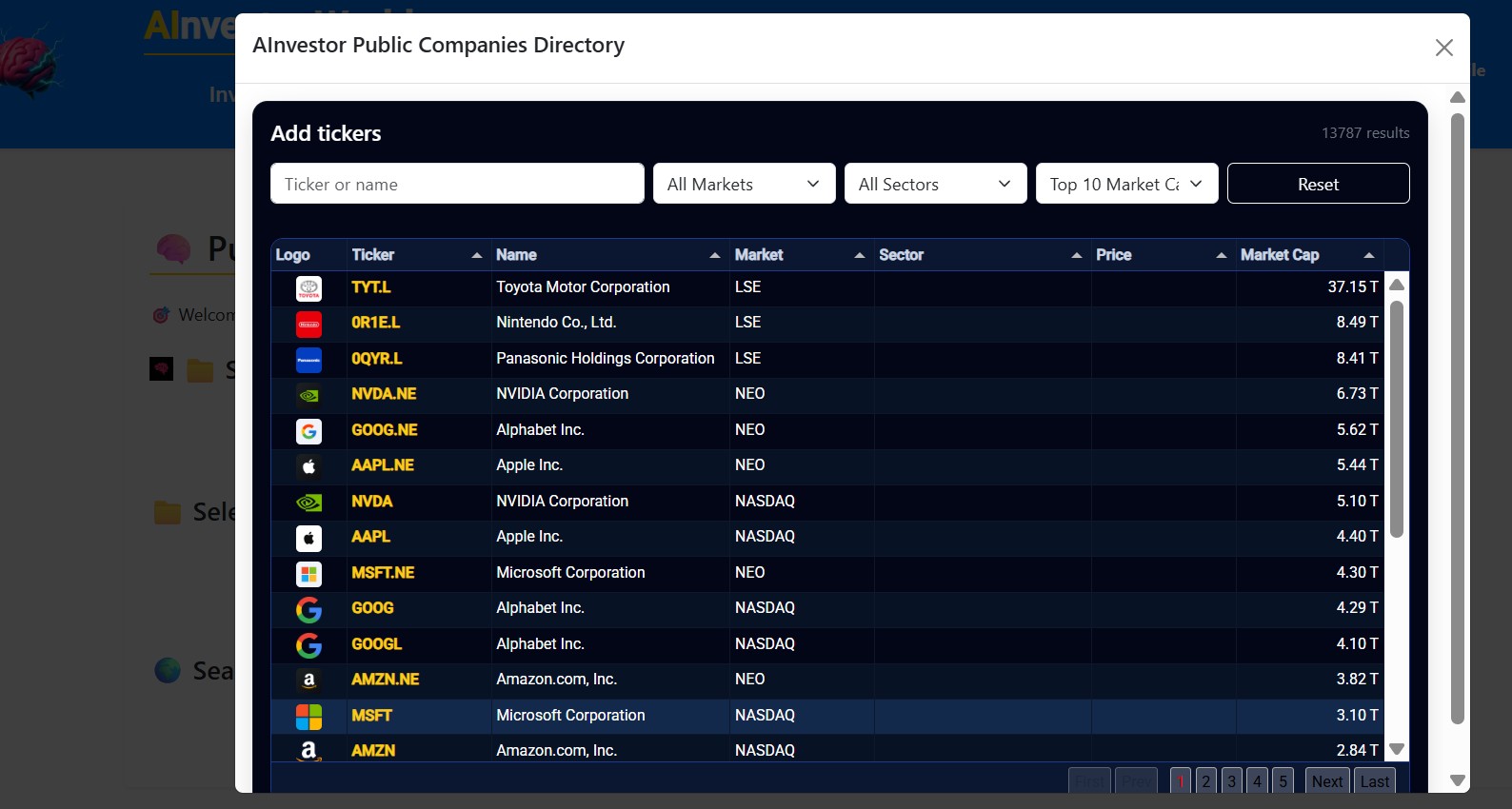Select the NVDA.NE ticker
Image resolution: width=1512 pixels, height=809 pixels.
(384, 394)
